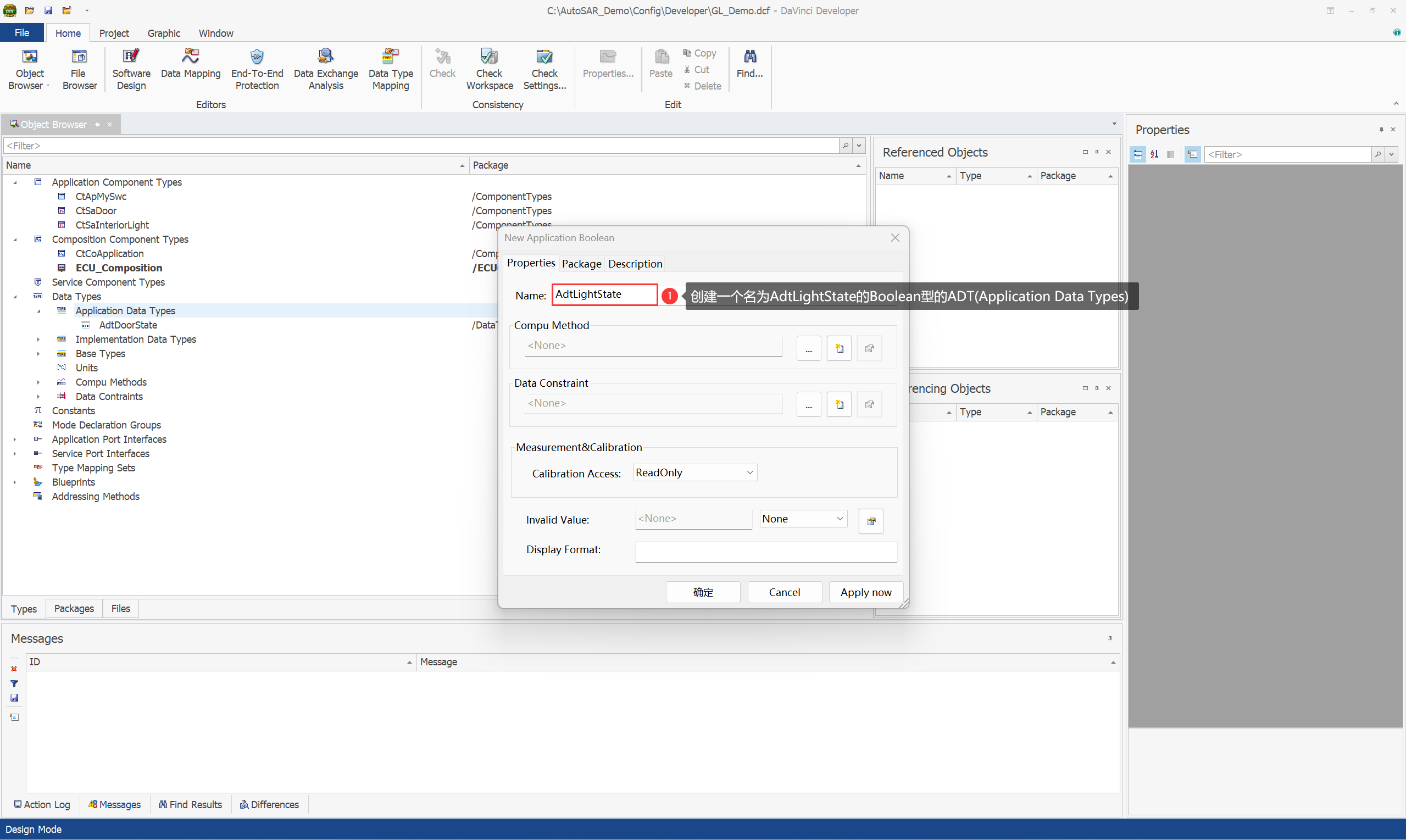Open the Invalid Value None dropdown
The image size is (1406, 840).
click(803, 519)
